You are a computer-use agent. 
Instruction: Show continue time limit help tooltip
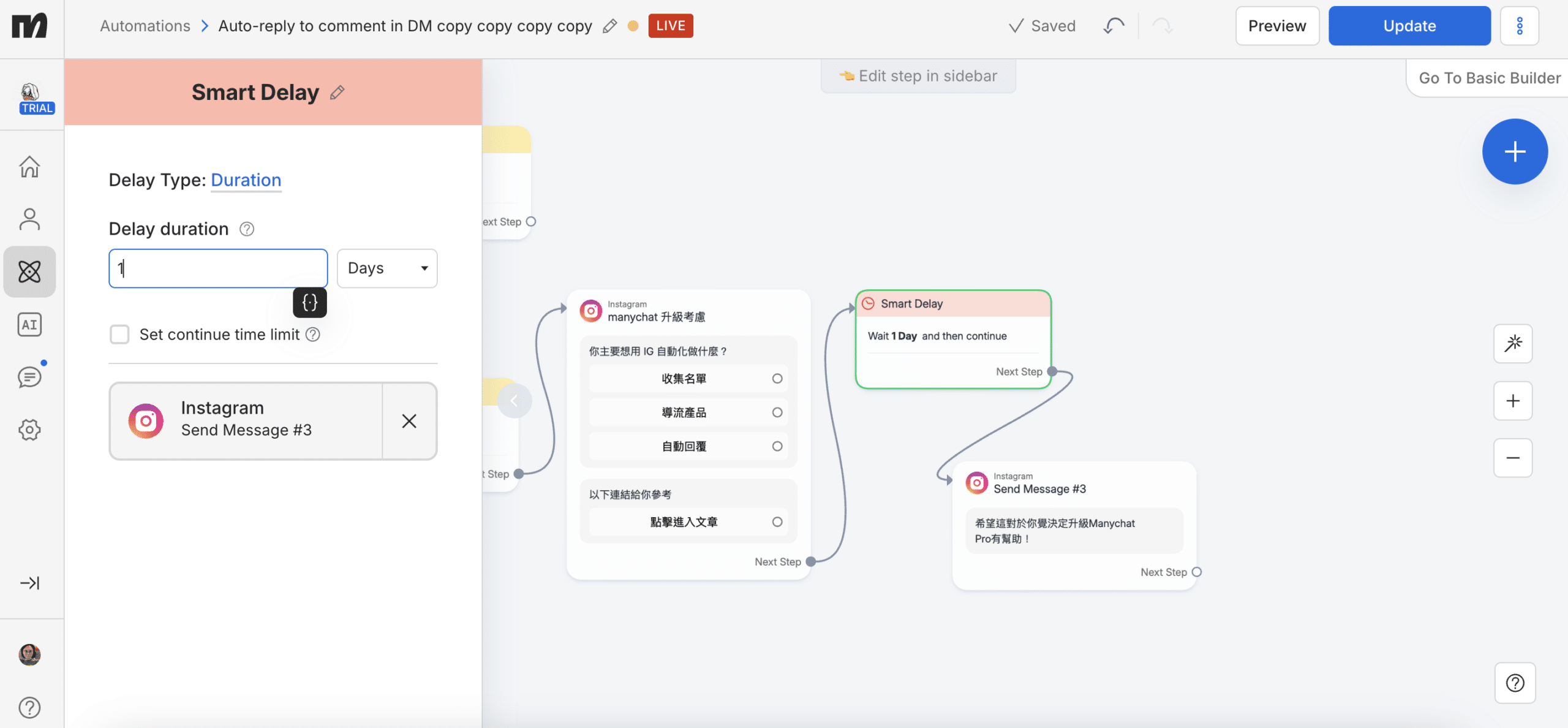pos(313,335)
